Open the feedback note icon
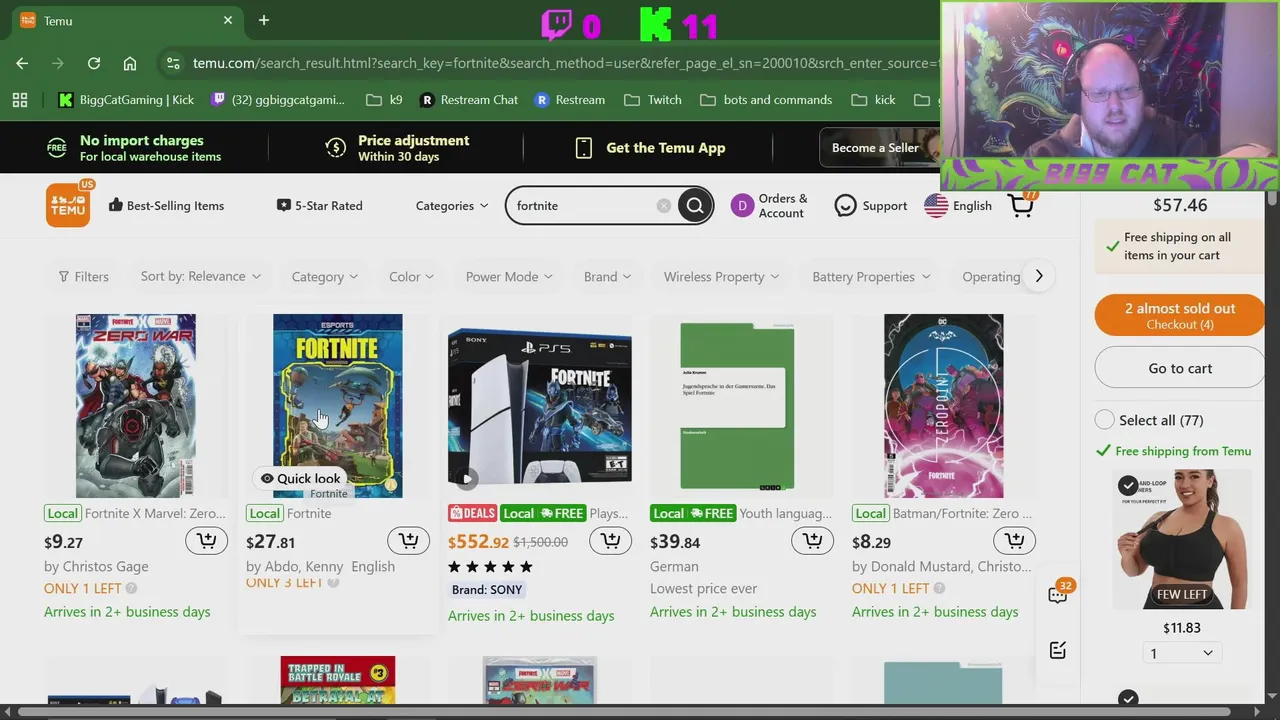The height and width of the screenshot is (720, 1280). click(x=1058, y=650)
